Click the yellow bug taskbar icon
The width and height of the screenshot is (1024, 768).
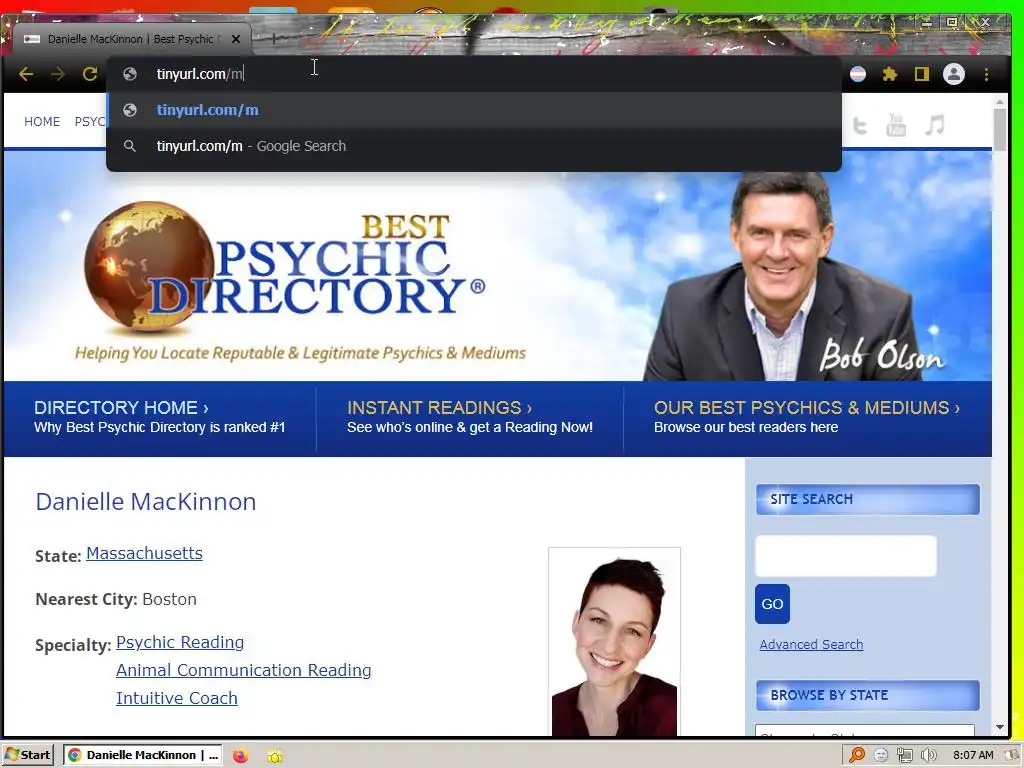(x=275, y=756)
